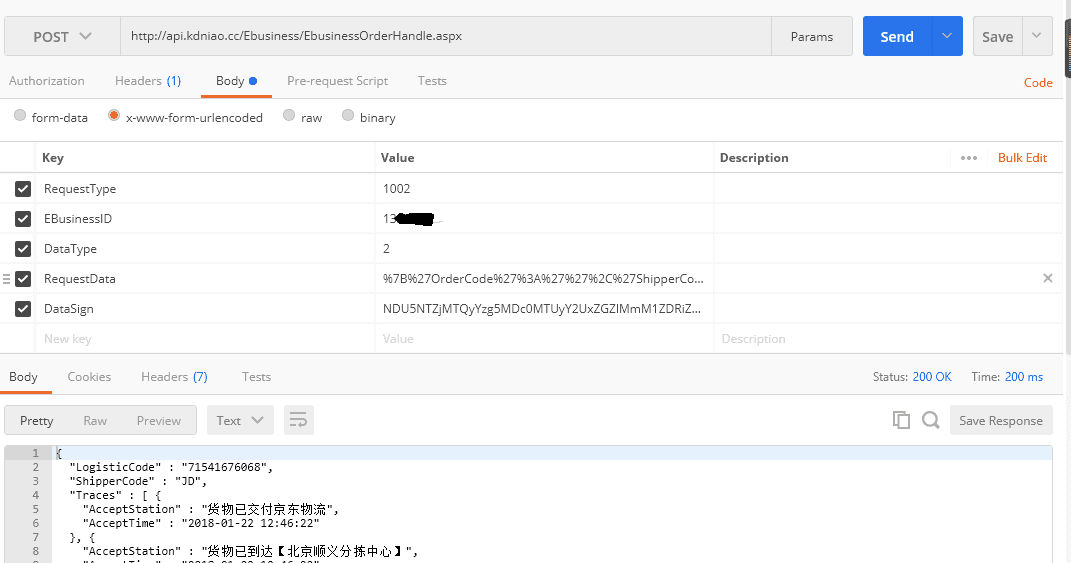Uncheck the RequestType parameter

(x=23, y=189)
